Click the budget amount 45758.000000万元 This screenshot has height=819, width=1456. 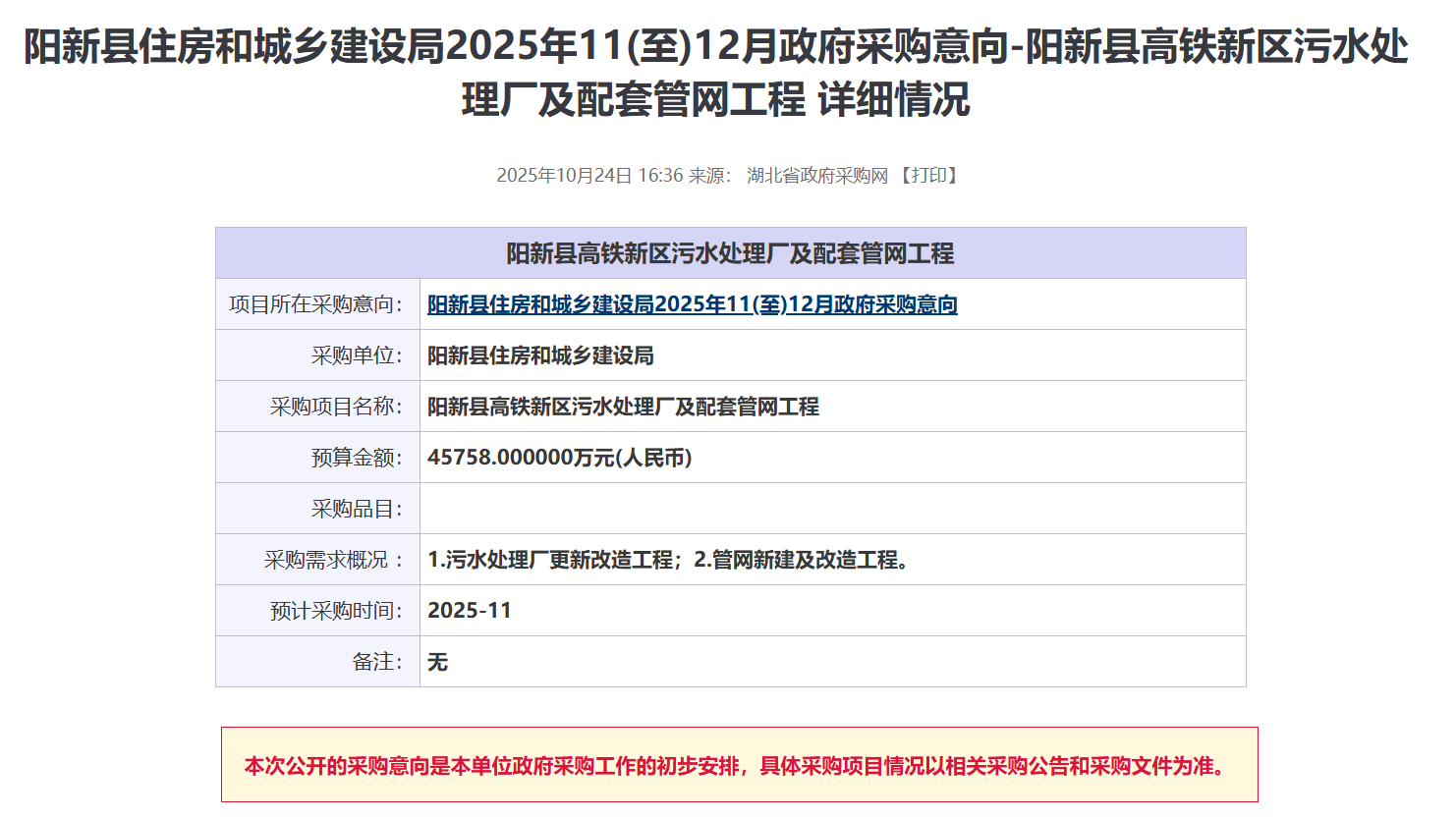(x=559, y=459)
